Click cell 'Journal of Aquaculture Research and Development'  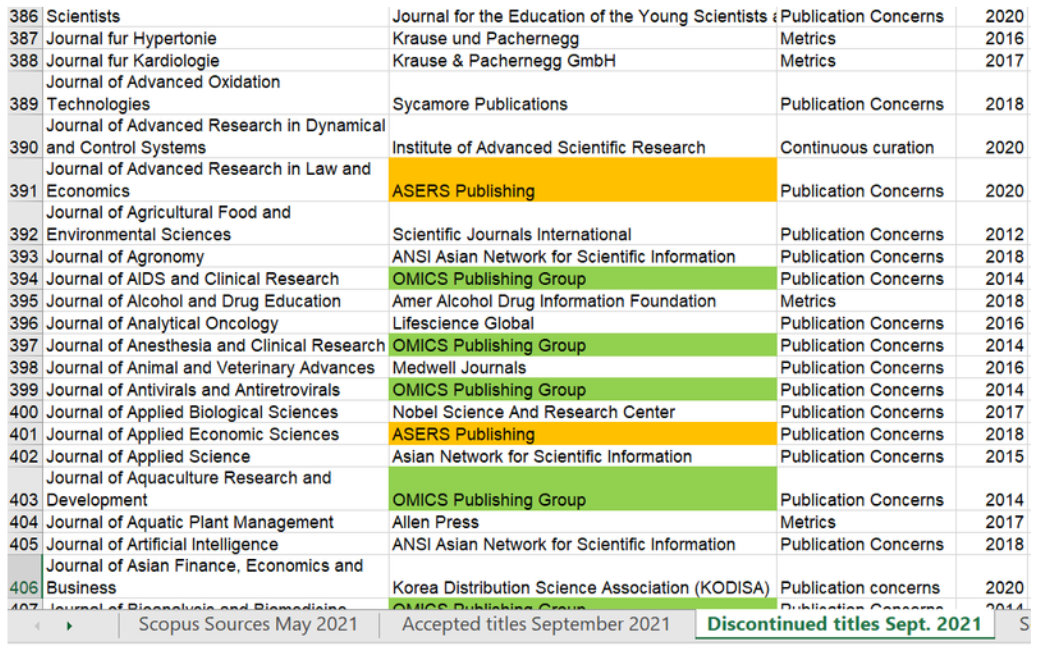pyautogui.click(x=216, y=489)
